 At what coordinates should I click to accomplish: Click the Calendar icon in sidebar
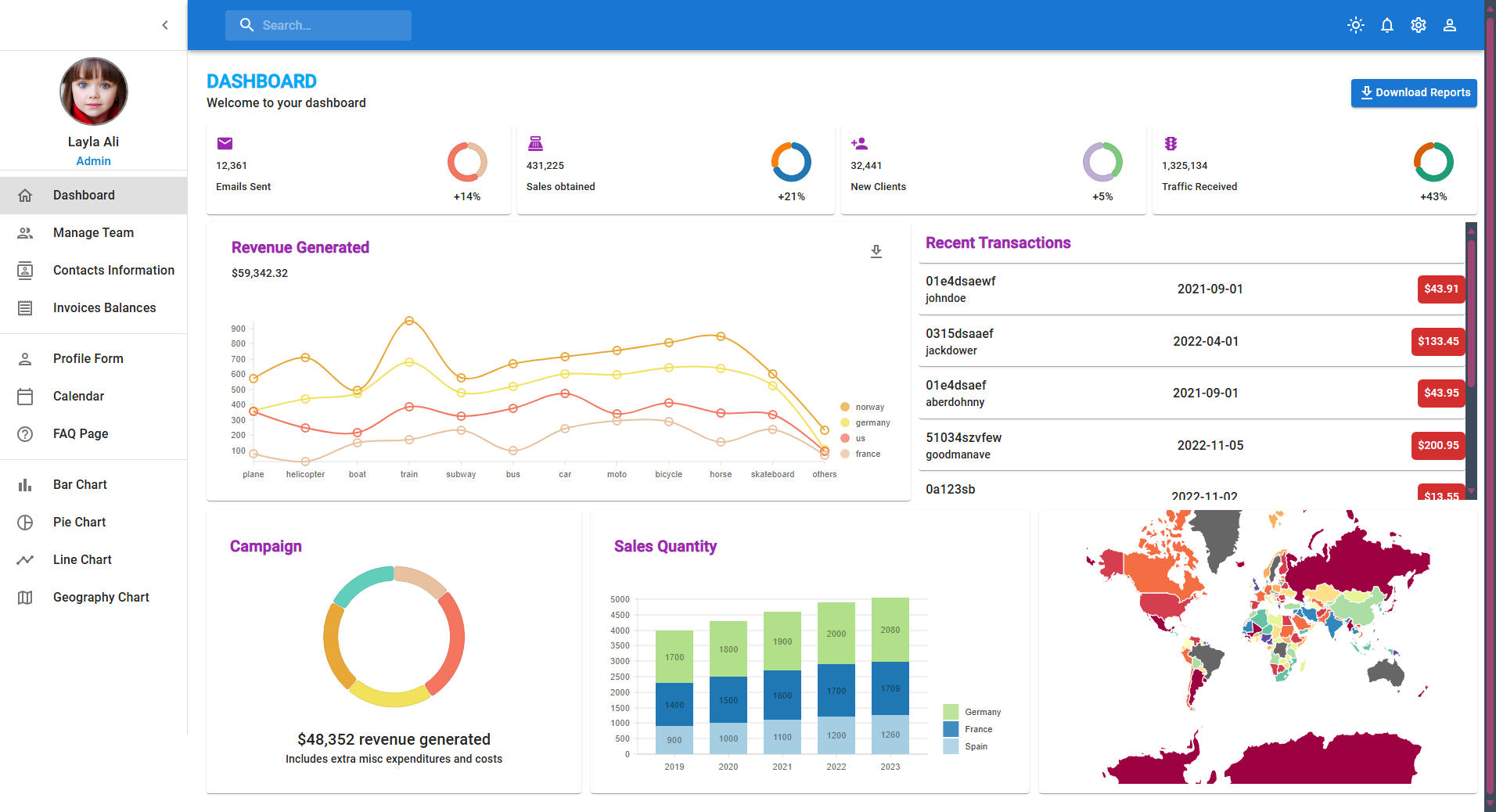click(25, 397)
